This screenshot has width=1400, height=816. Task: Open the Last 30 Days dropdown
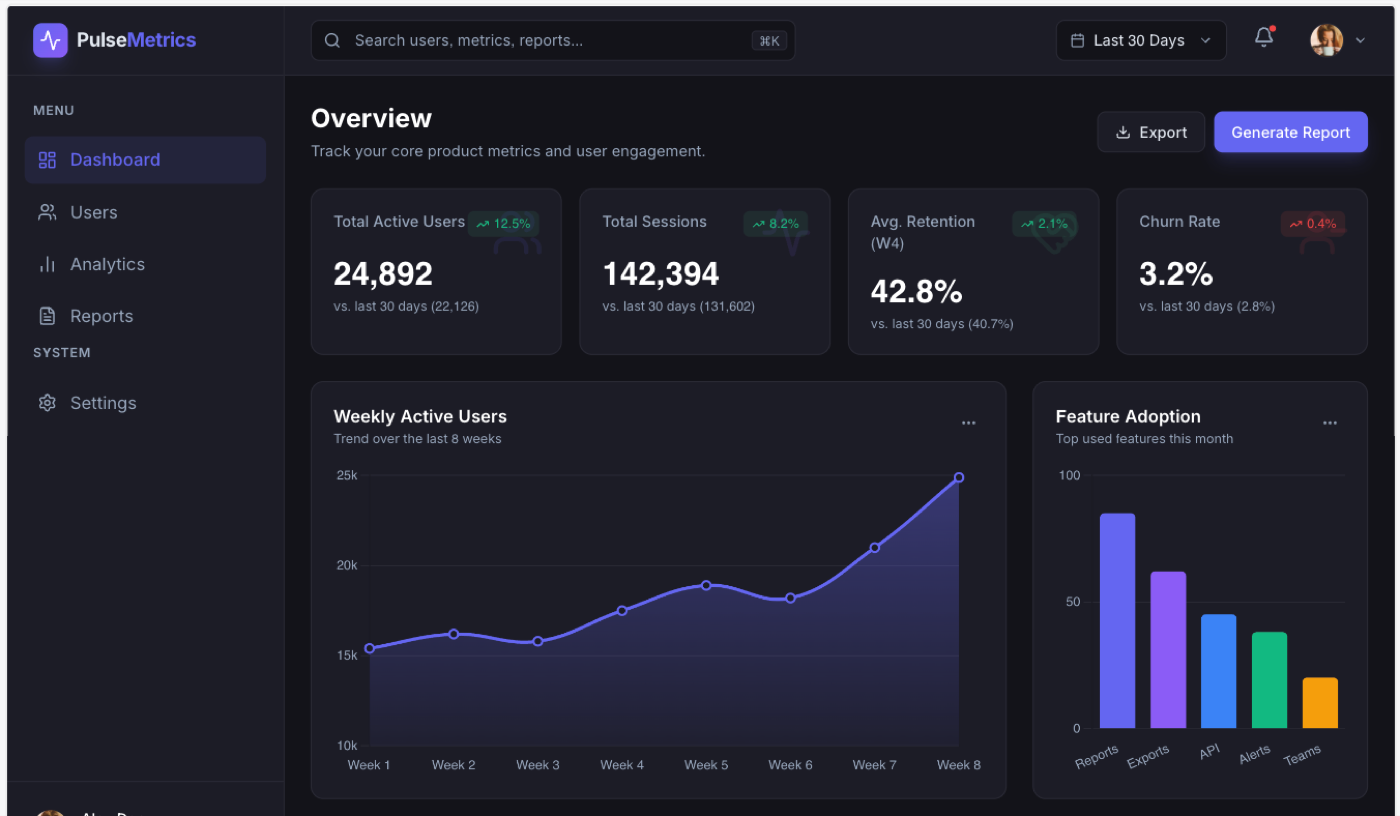(1141, 41)
